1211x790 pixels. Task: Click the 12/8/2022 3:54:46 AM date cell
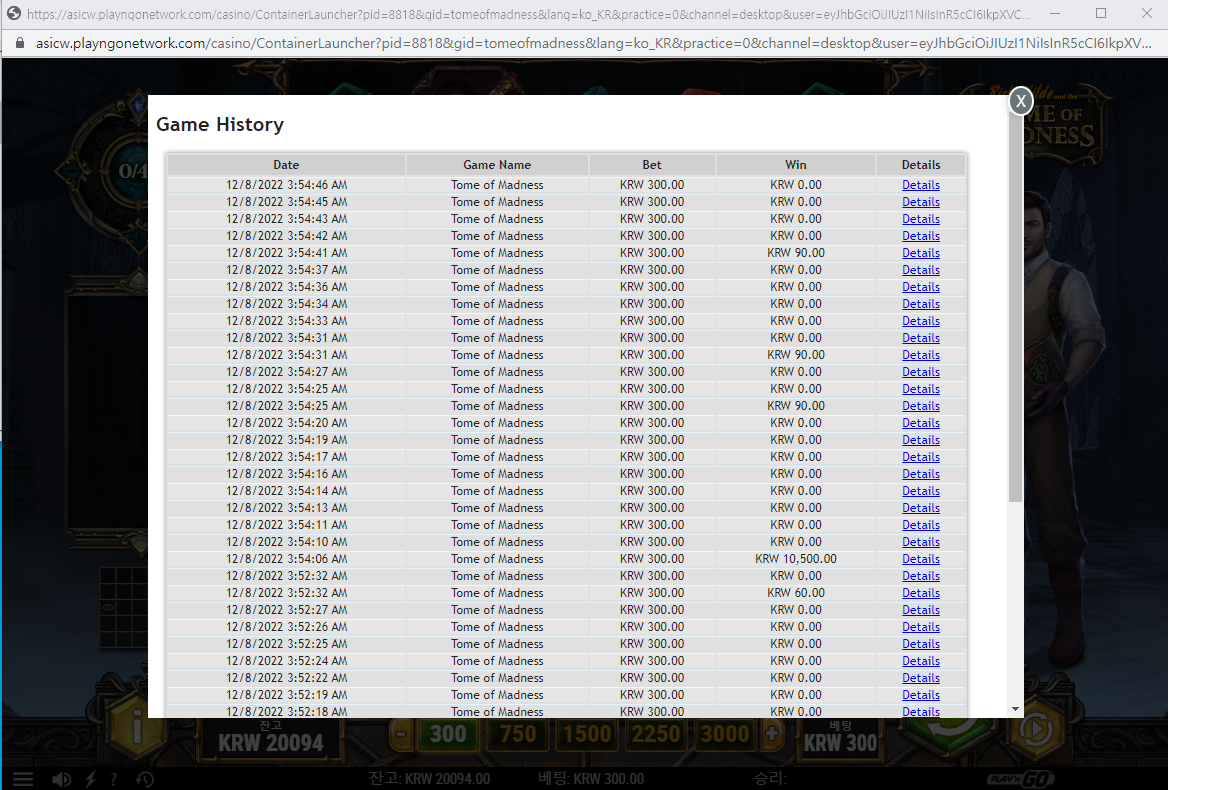pyautogui.click(x=286, y=185)
